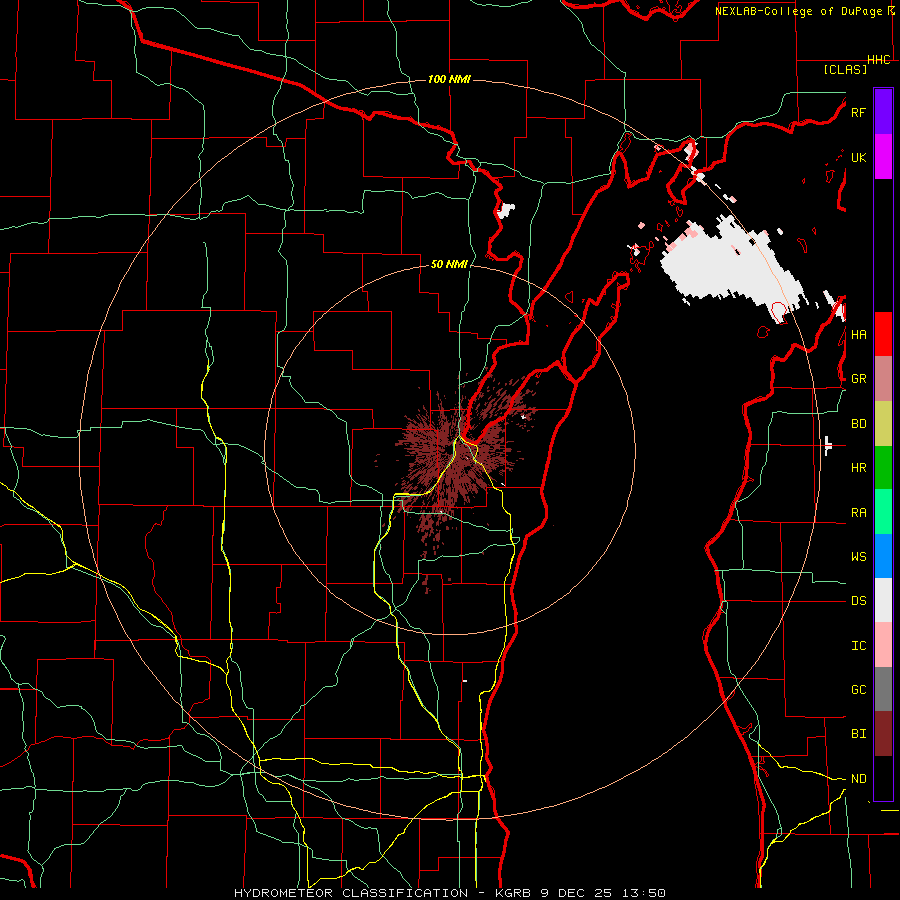Click the GC legend label text
900x900 pixels.
point(858,690)
